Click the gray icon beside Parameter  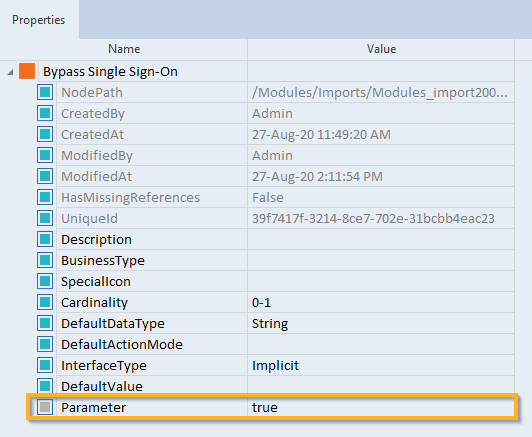point(45,407)
